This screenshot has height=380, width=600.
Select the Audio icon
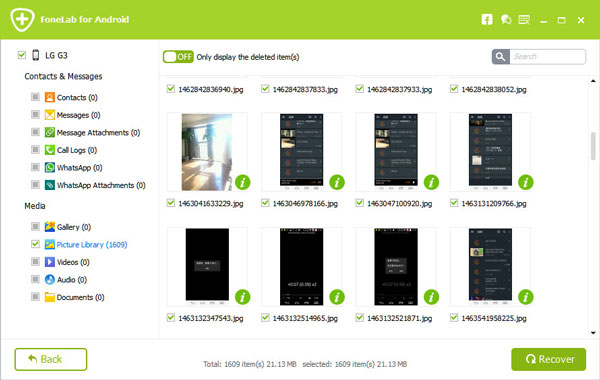click(50, 280)
